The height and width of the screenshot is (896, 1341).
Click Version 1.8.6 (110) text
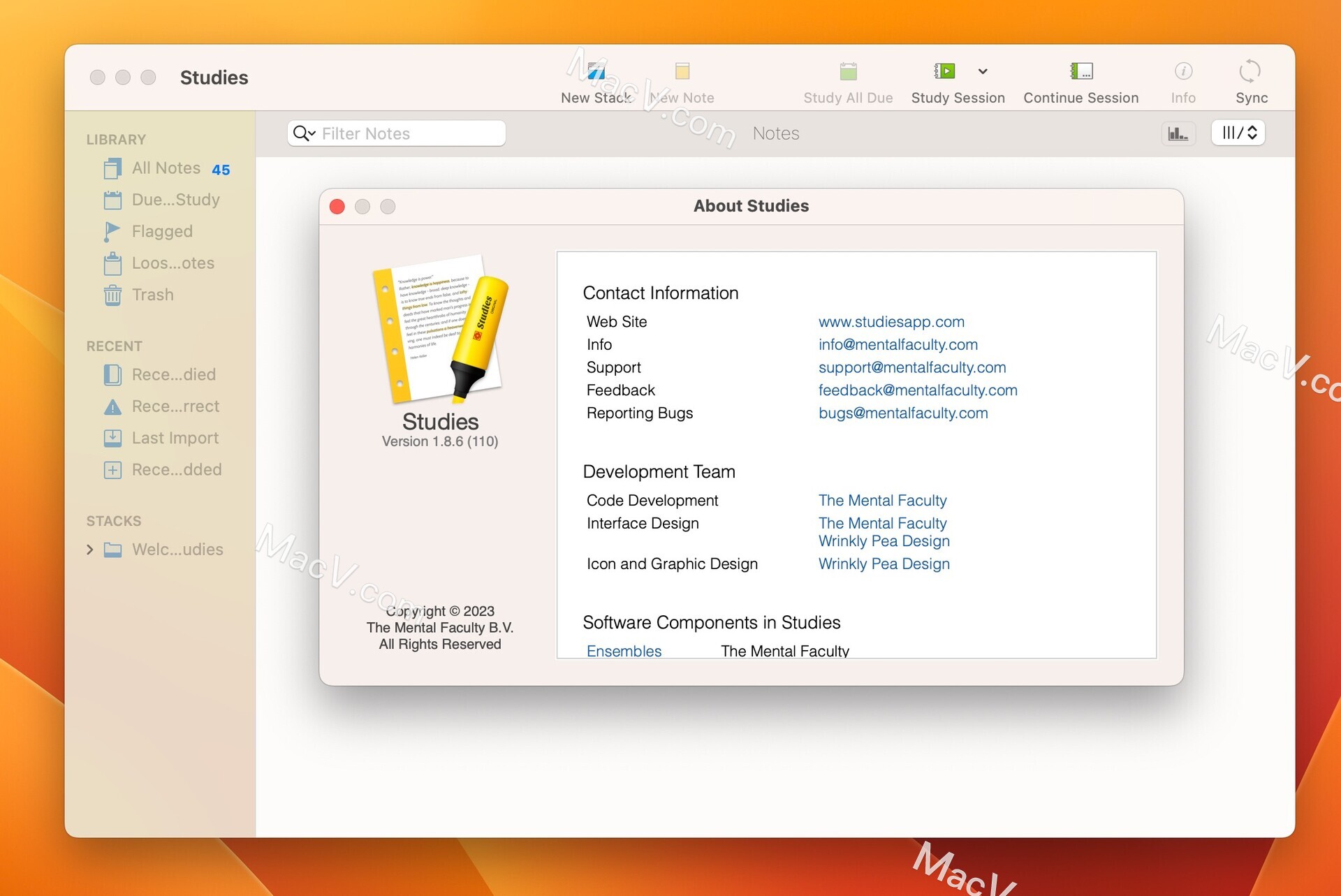[x=440, y=441]
